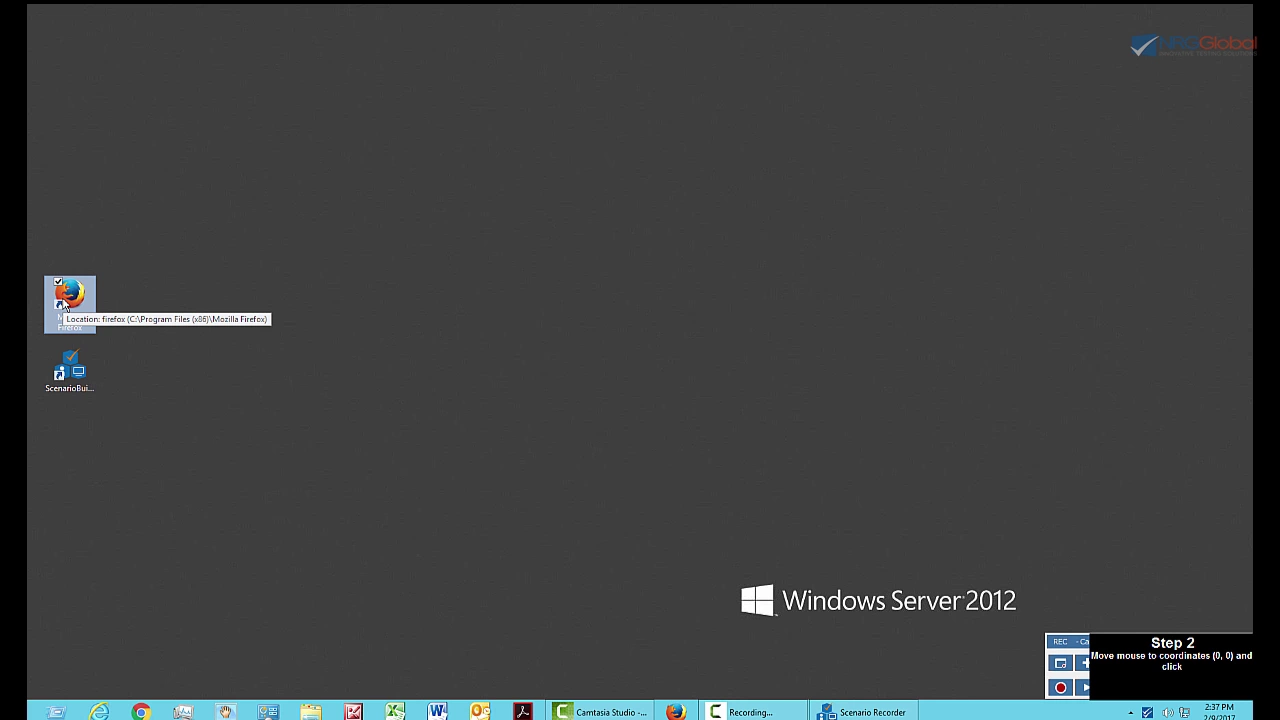Switch to the running Firefox taskbar button
Viewport: 1280px width, 720px height.
point(676,712)
